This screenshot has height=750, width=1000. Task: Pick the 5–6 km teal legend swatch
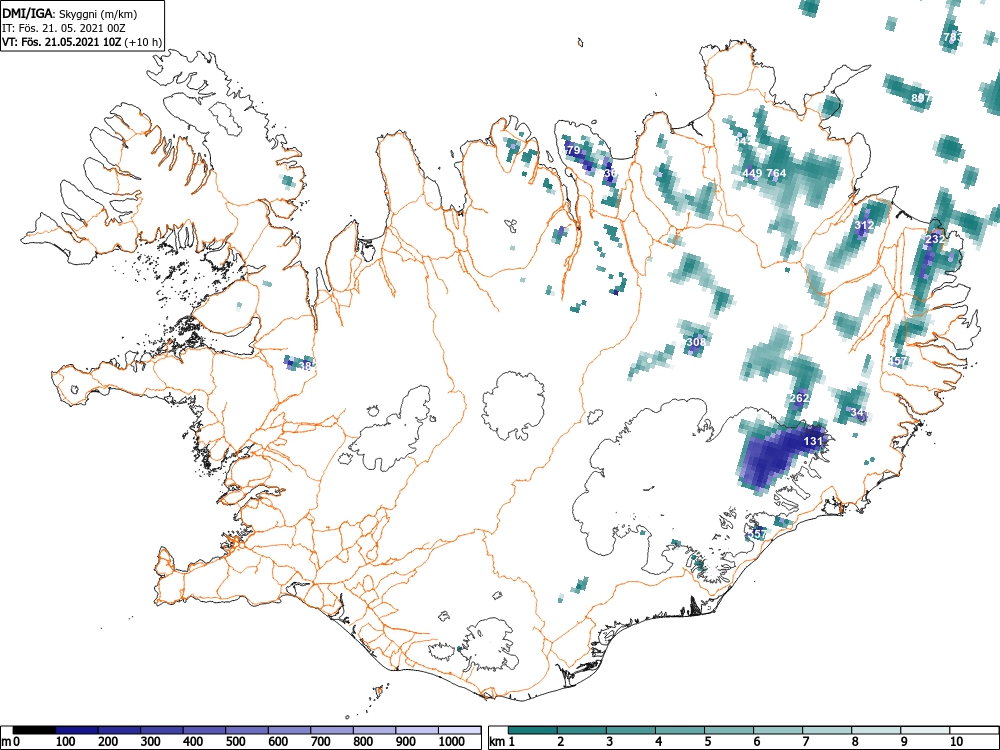click(x=730, y=730)
